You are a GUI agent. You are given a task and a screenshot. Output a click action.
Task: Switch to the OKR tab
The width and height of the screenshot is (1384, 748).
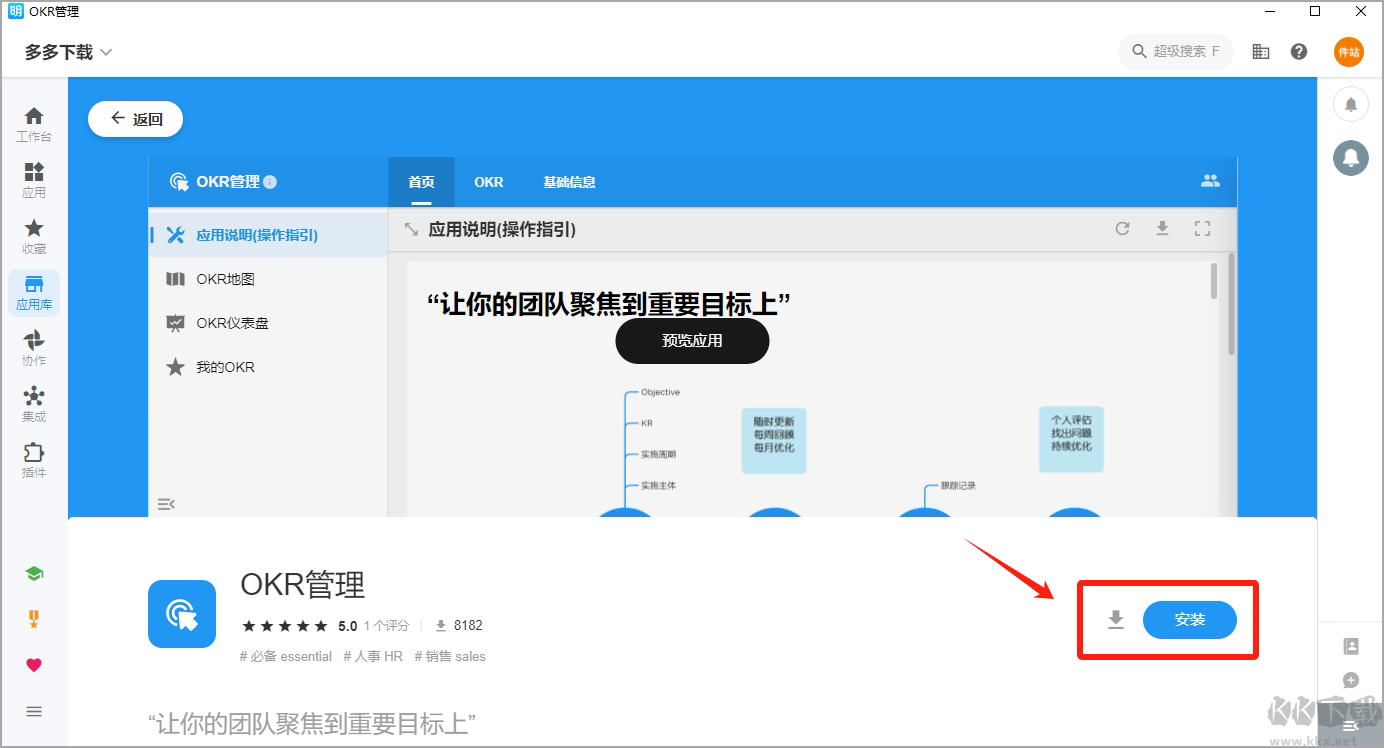(488, 182)
